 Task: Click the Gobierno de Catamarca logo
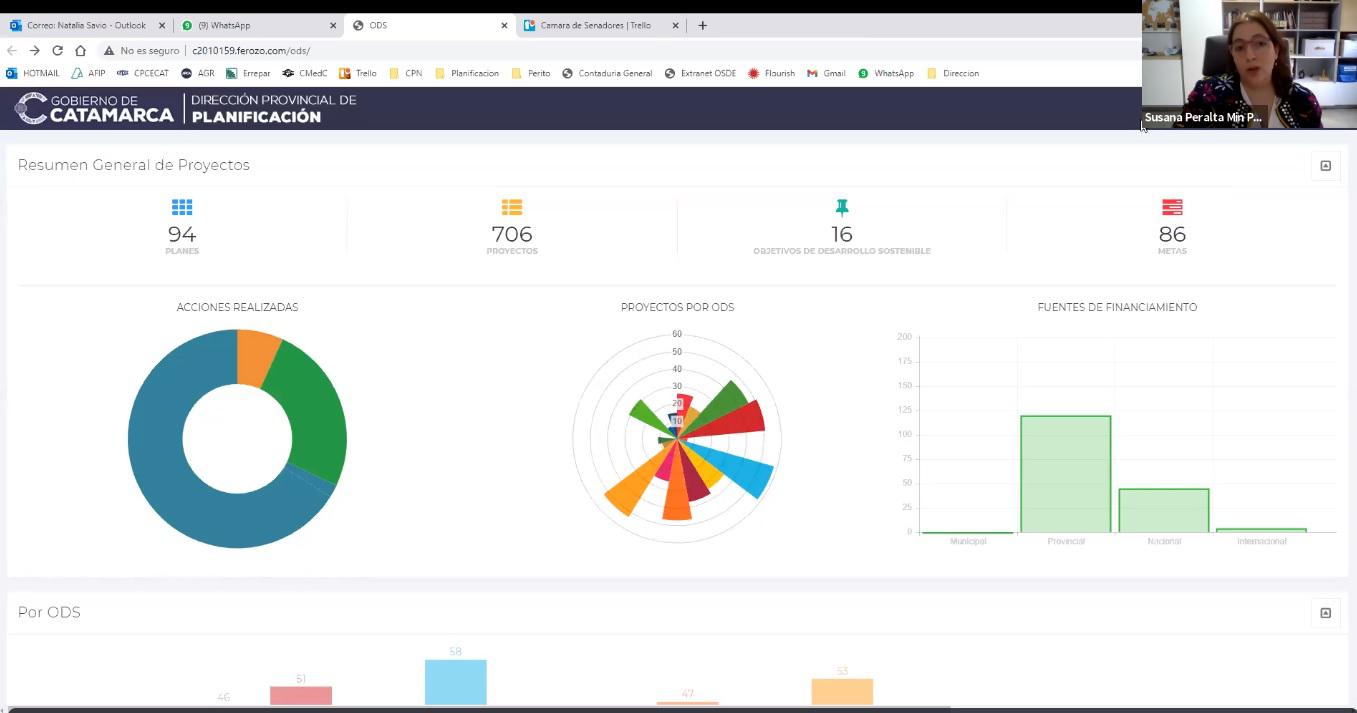(95, 108)
